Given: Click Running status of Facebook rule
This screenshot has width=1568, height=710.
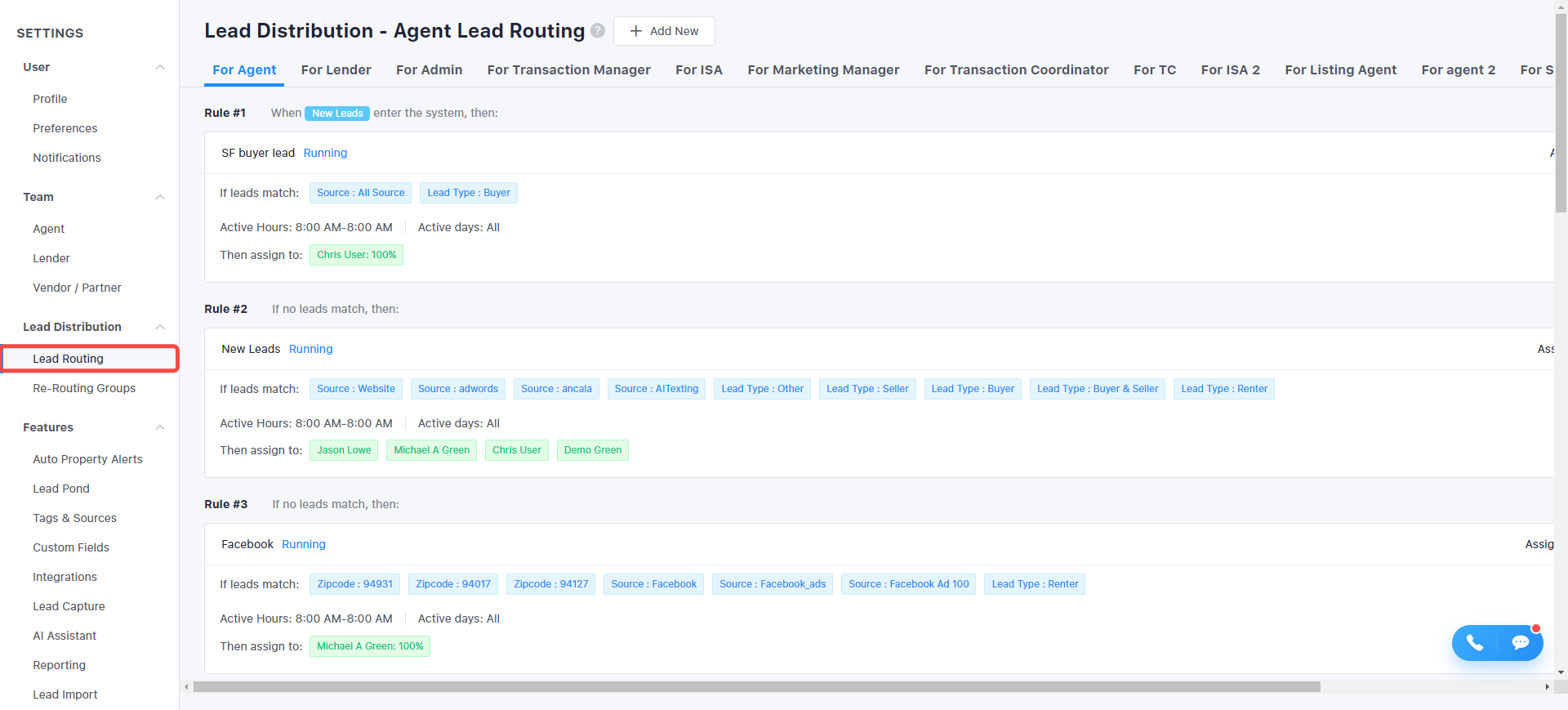Looking at the screenshot, I should (304, 544).
